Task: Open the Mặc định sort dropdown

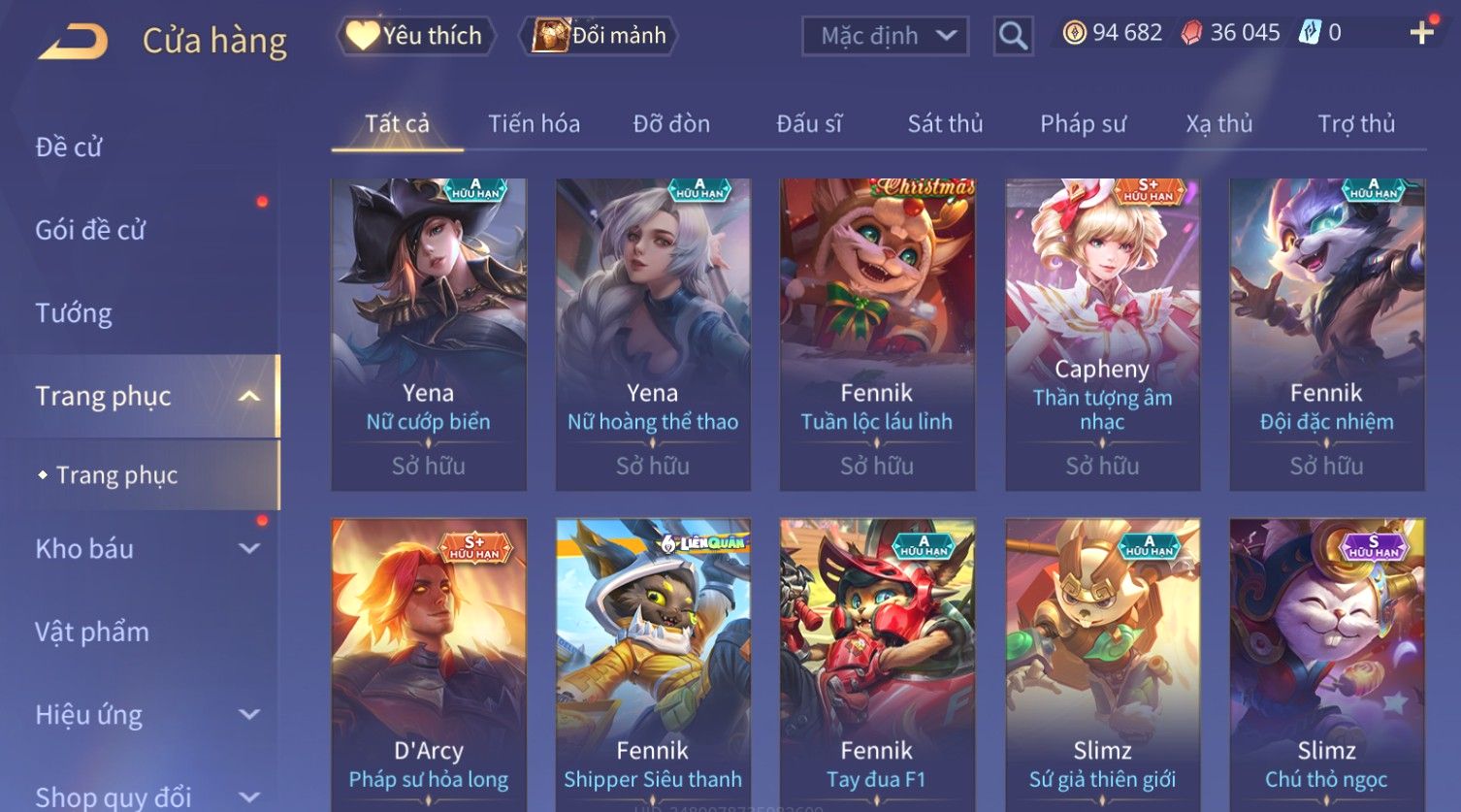Action: click(885, 36)
